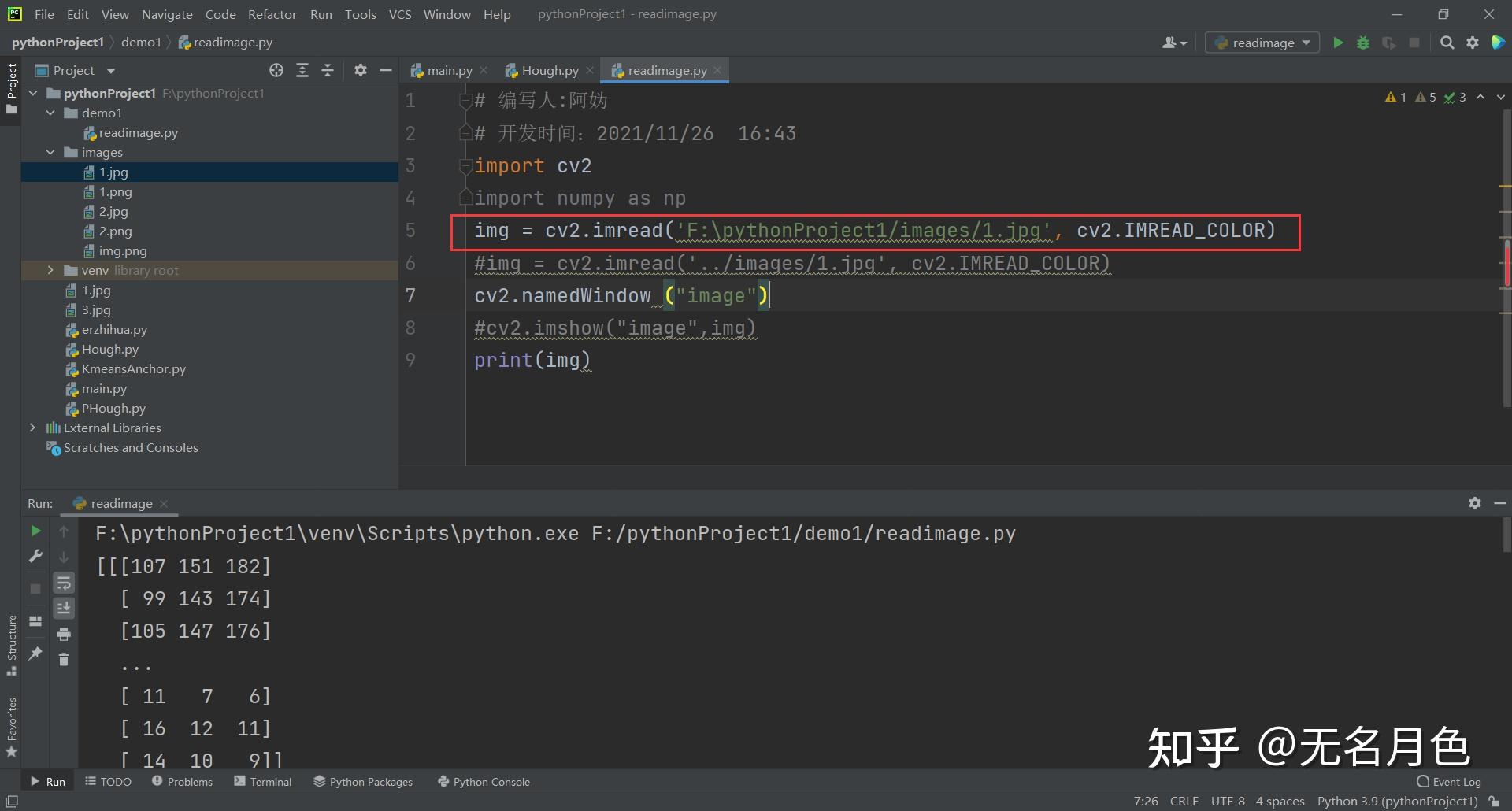The height and width of the screenshot is (811, 1512).
Task: Rerun the program from the Run panel
Action: (x=35, y=531)
